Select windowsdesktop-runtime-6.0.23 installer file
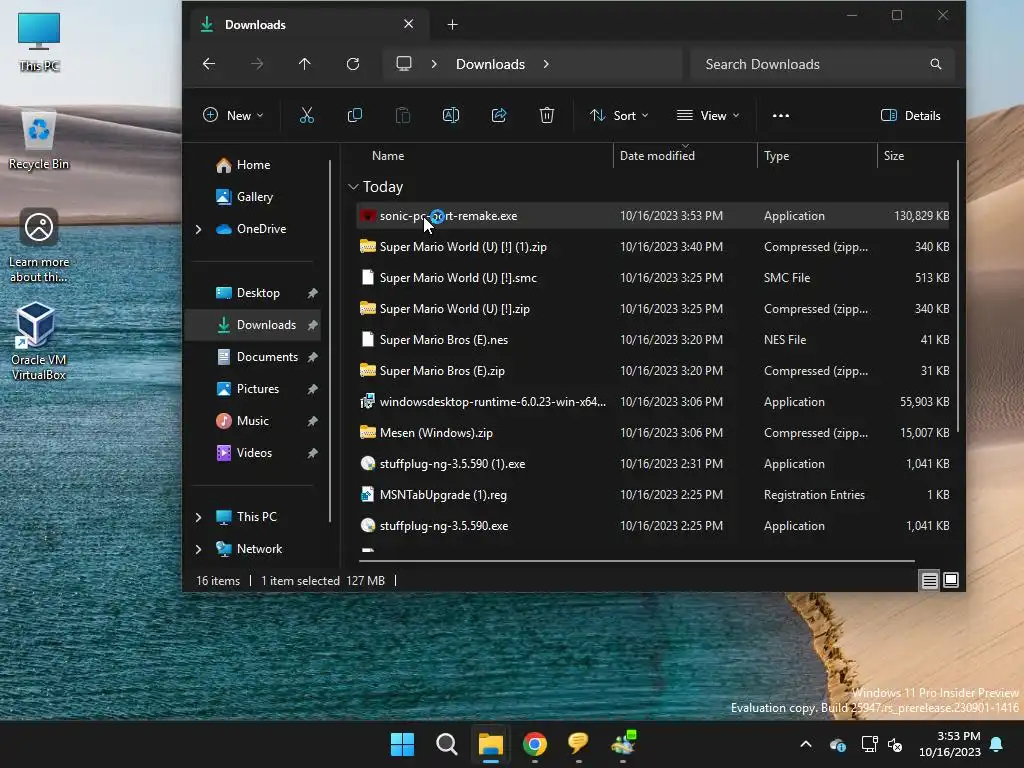 click(653, 402)
